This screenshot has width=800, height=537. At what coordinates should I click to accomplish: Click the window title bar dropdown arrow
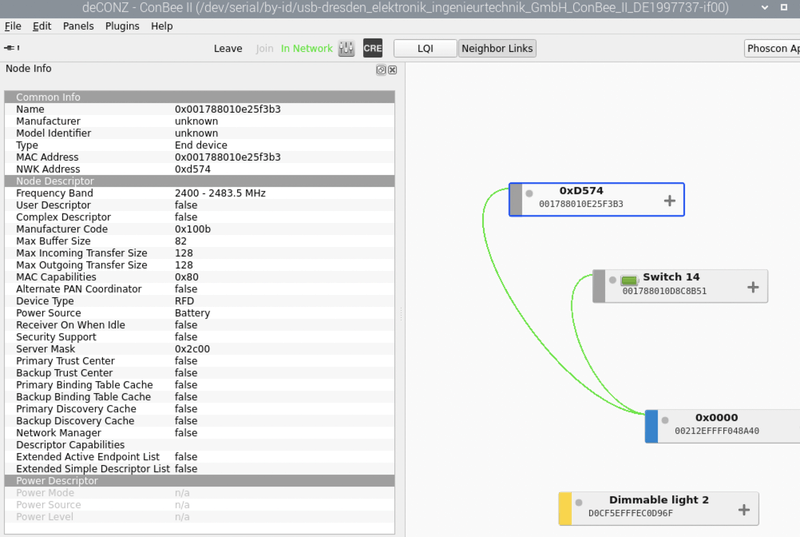point(764,8)
